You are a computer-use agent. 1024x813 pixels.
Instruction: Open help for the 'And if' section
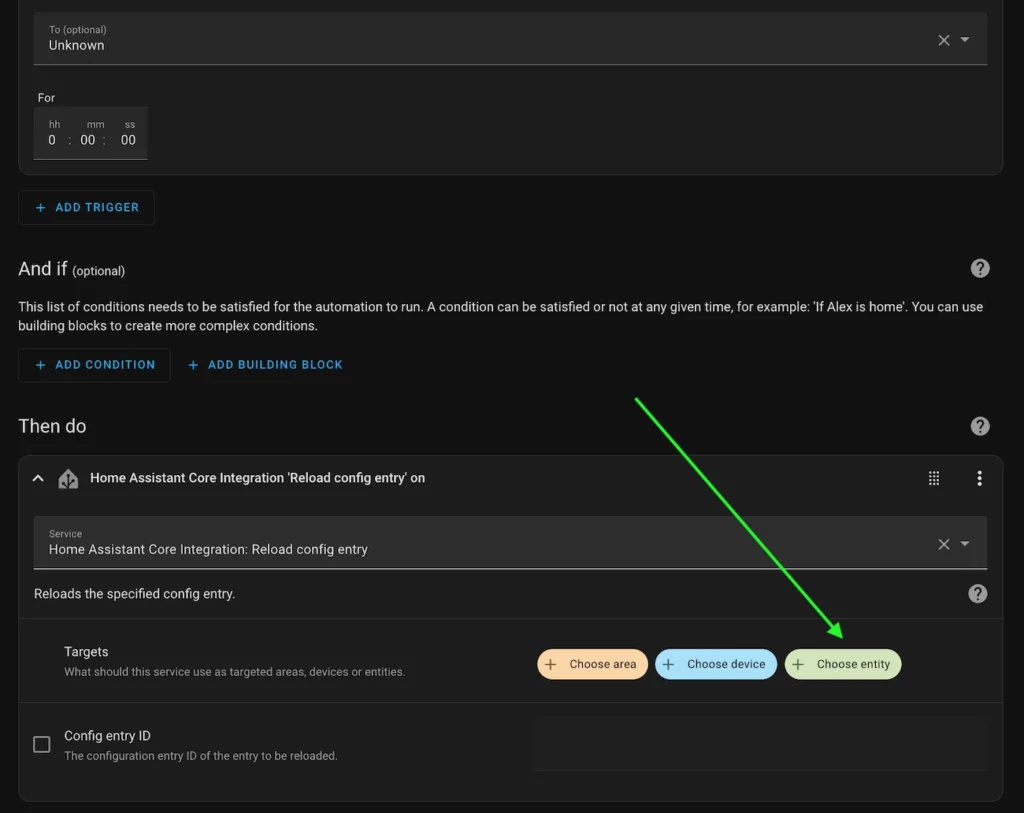click(980, 268)
